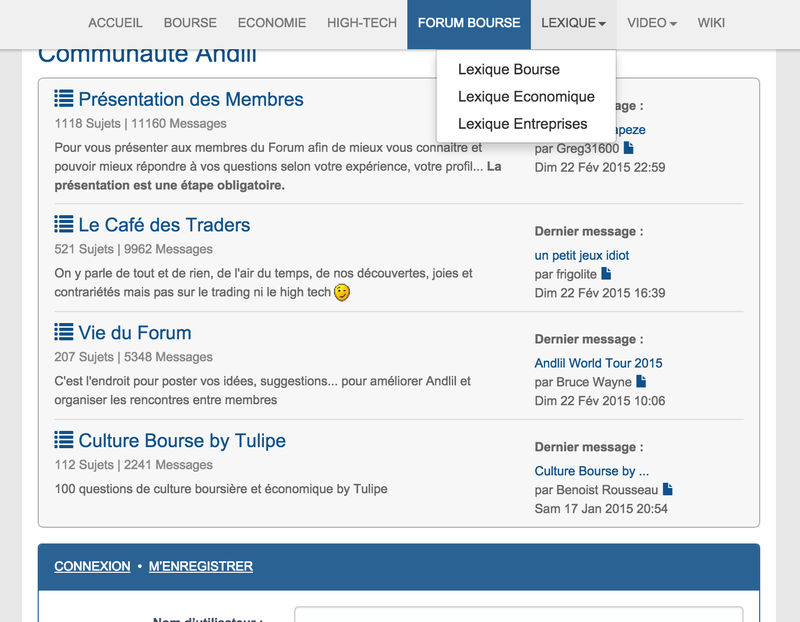Click the list icon beside Le Café des Traders

click(x=64, y=224)
